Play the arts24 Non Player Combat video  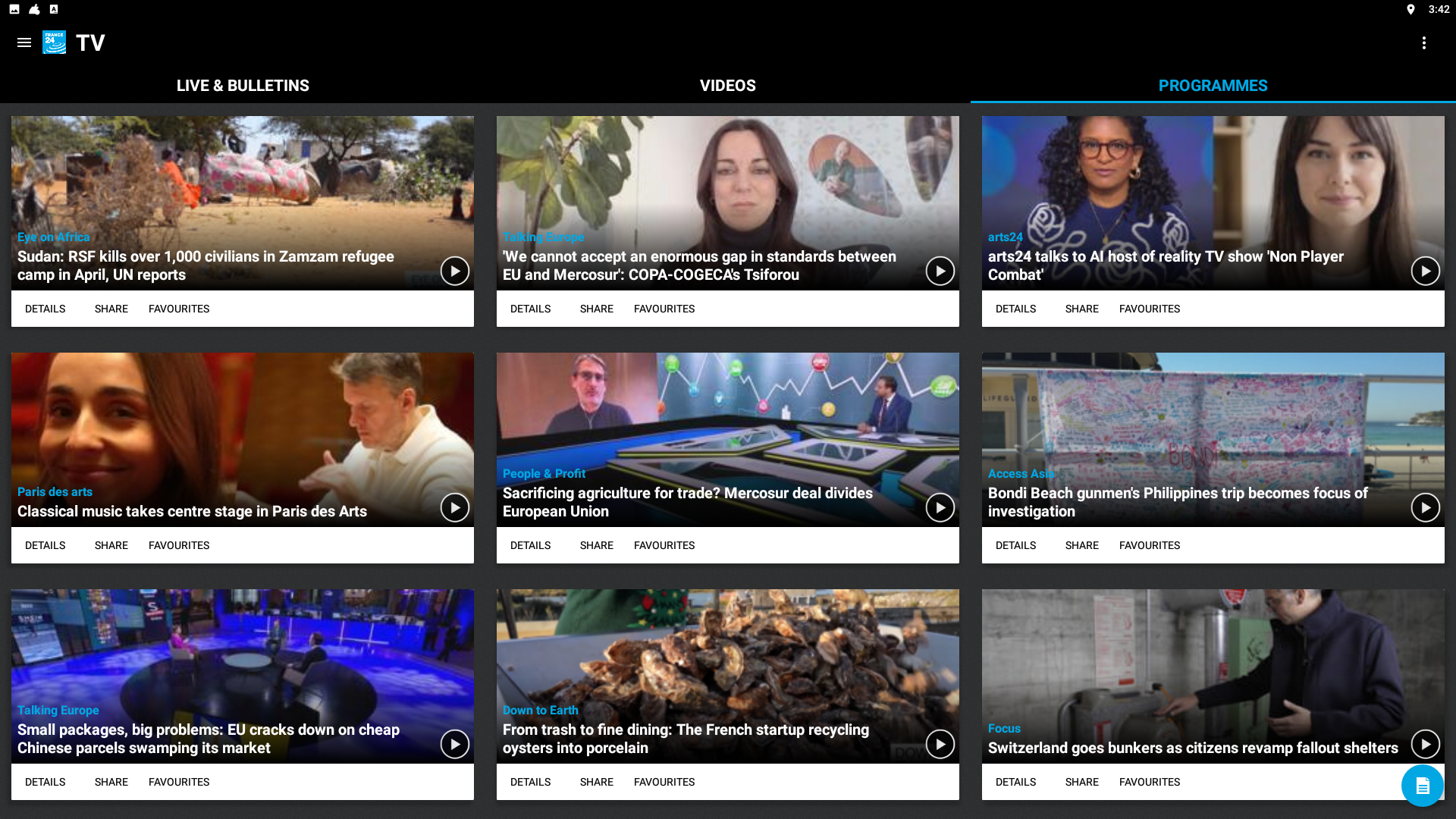1425,271
